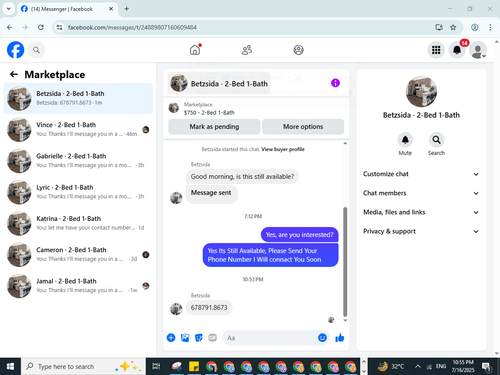This screenshot has width=500, height=375.
Task: Open the emoji picker in message box
Action: [x=322, y=338]
